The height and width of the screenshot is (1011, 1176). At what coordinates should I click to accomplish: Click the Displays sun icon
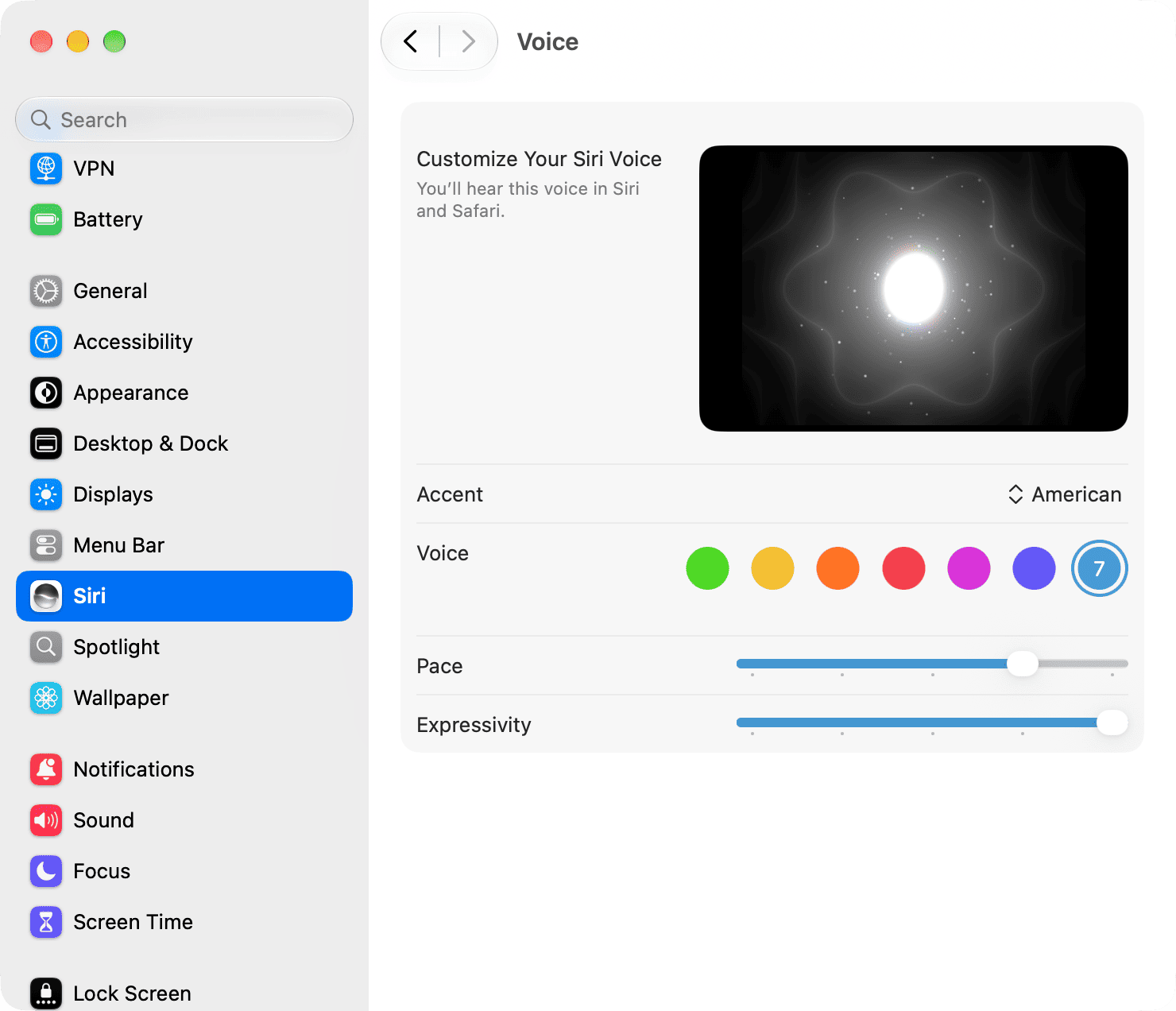(x=46, y=494)
